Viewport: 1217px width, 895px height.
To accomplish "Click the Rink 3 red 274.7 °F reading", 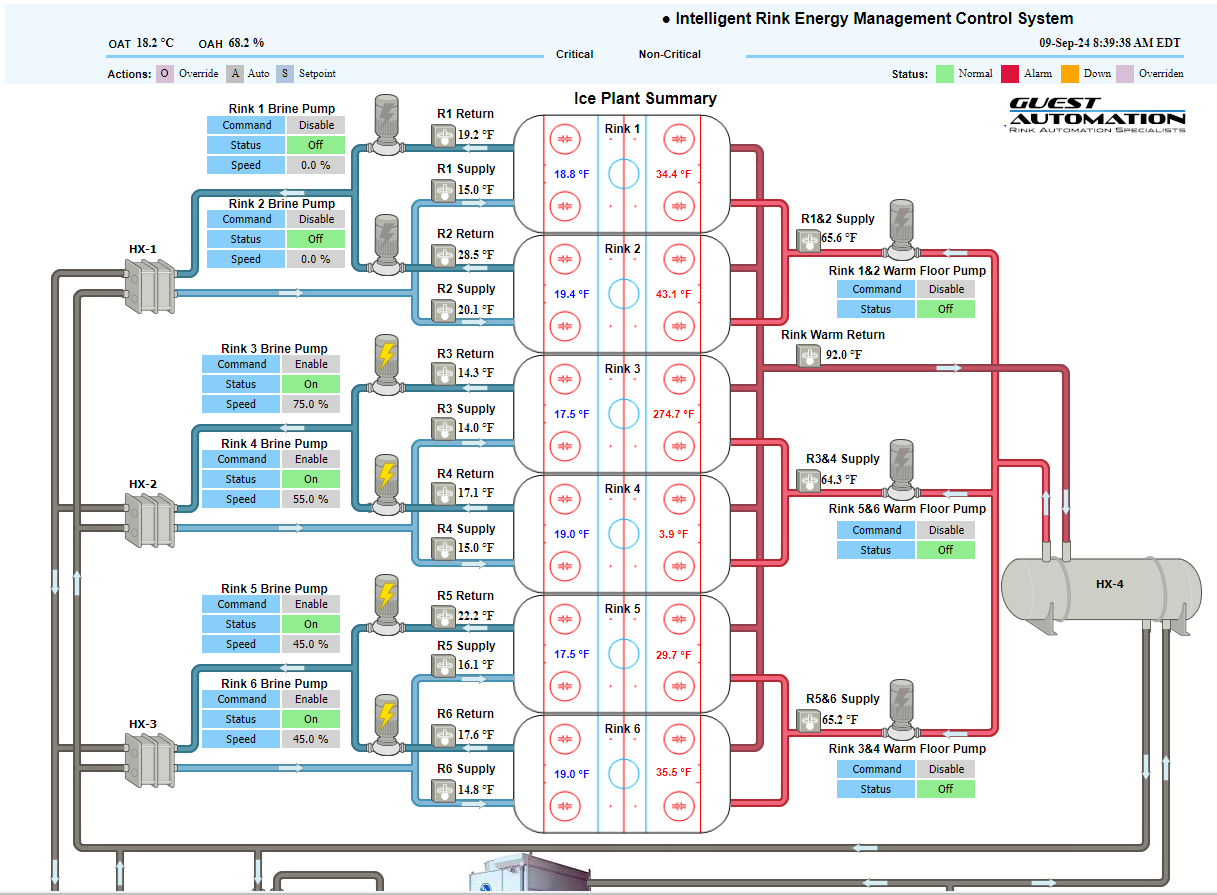I will click(673, 414).
